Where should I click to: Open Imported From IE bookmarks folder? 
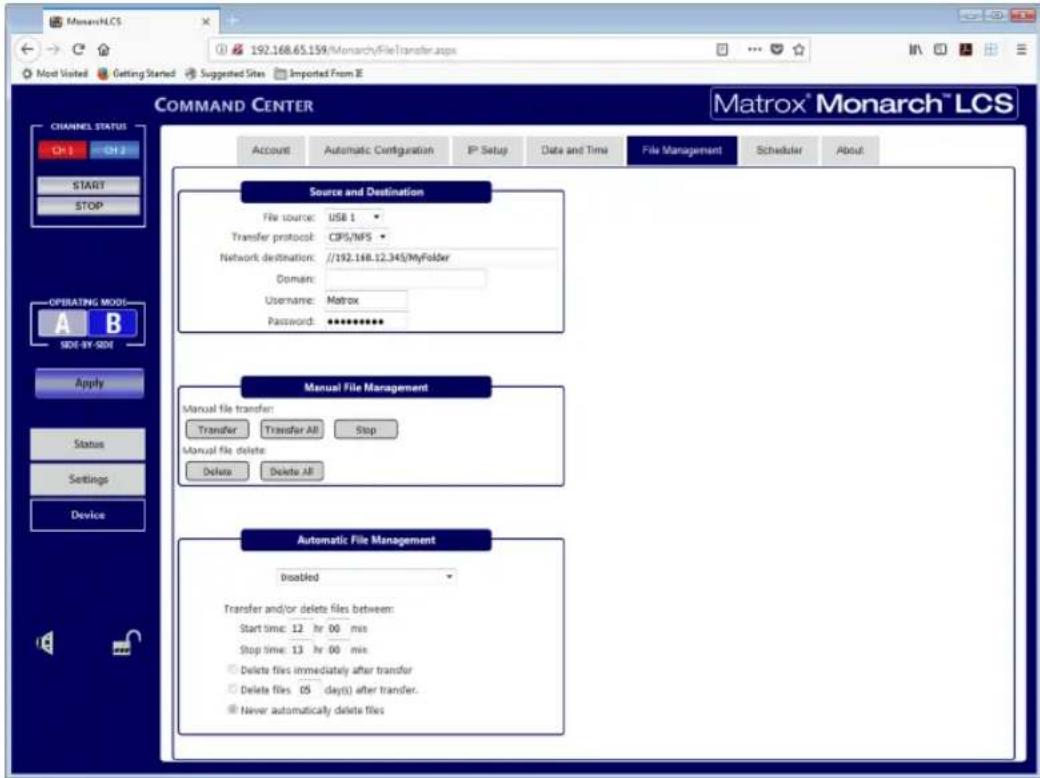pyautogui.click(x=319, y=74)
